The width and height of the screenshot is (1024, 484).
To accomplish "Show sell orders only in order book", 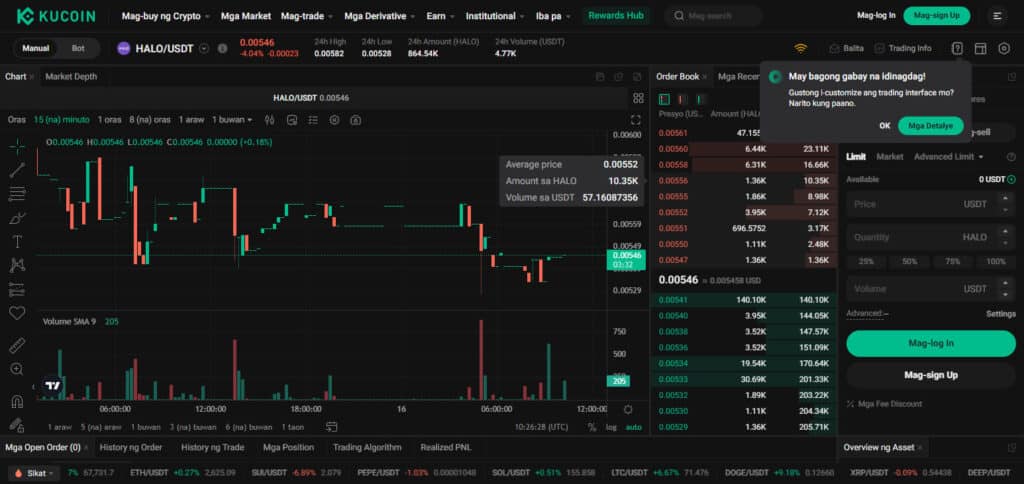I will [682, 99].
